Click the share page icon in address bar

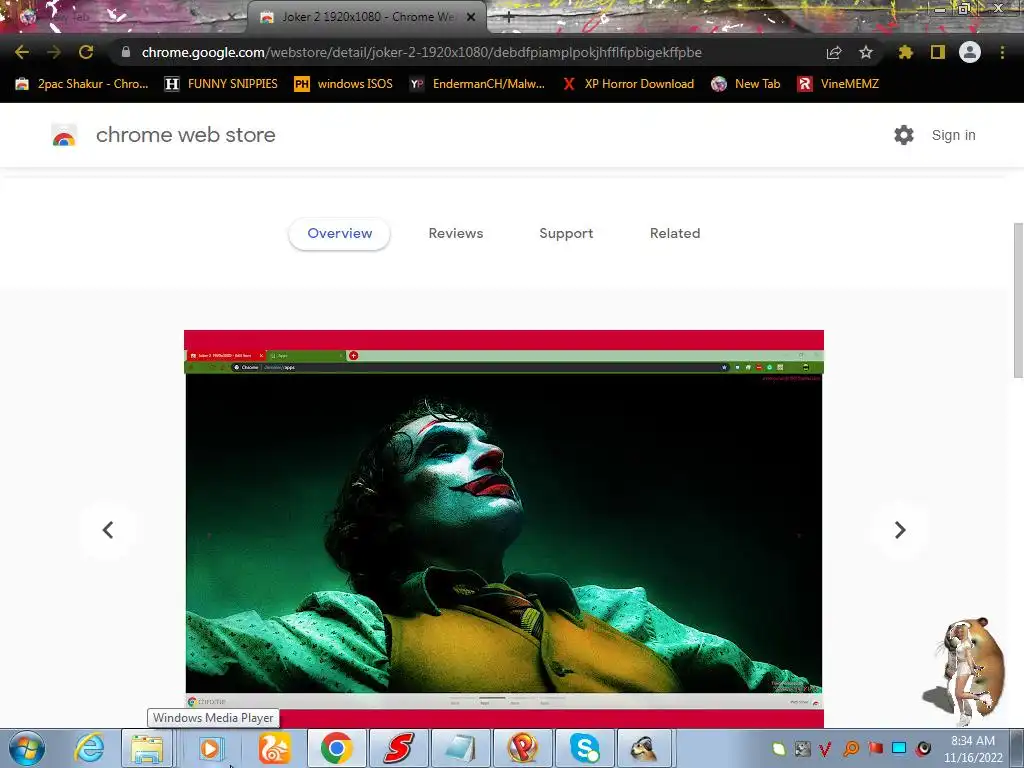click(834, 52)
